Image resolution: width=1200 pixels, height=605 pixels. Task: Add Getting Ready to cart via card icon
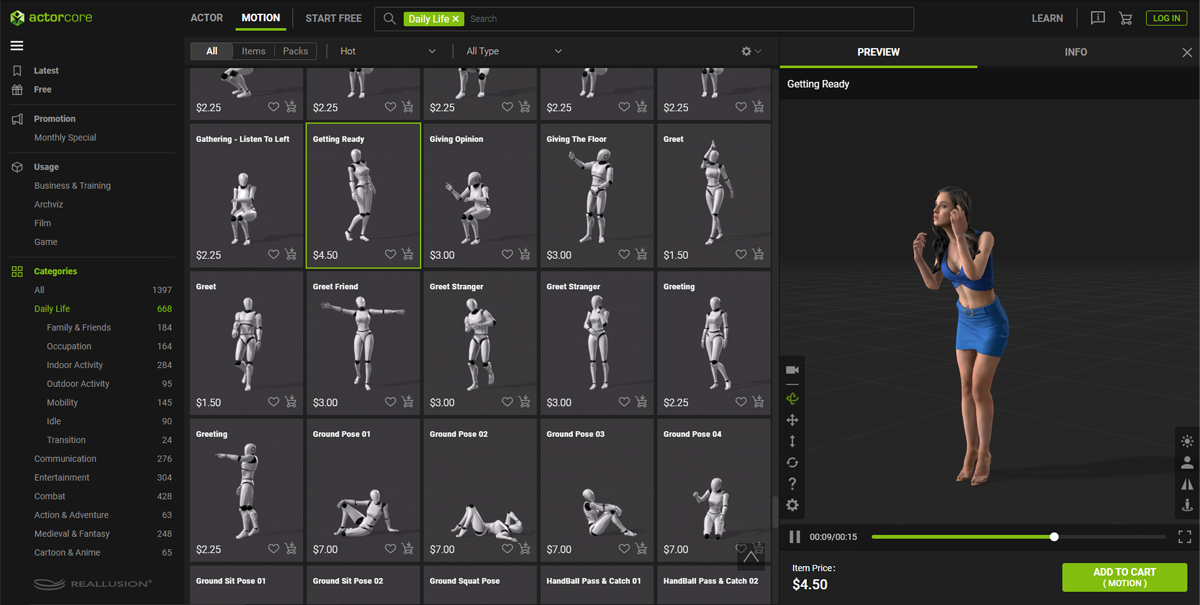click(x=408, y=255)
